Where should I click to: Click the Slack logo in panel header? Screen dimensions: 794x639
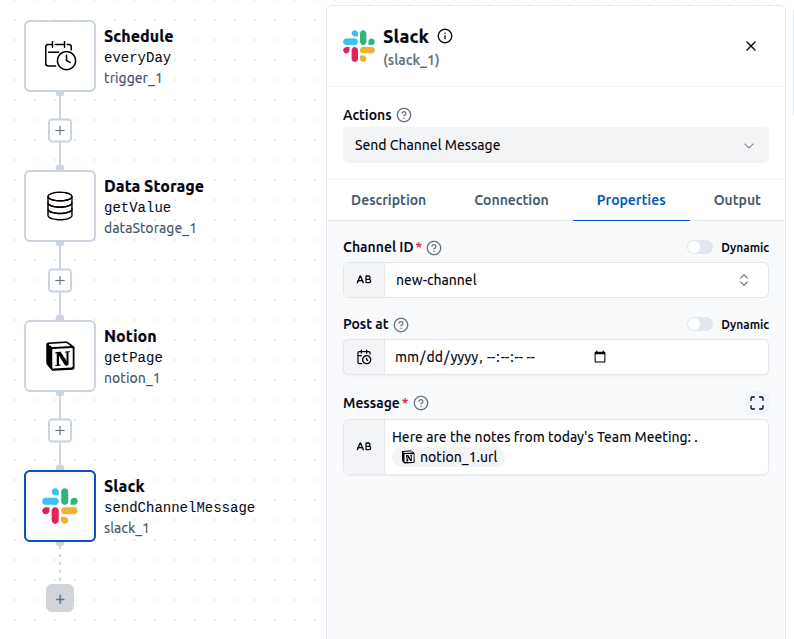(359, 46)
